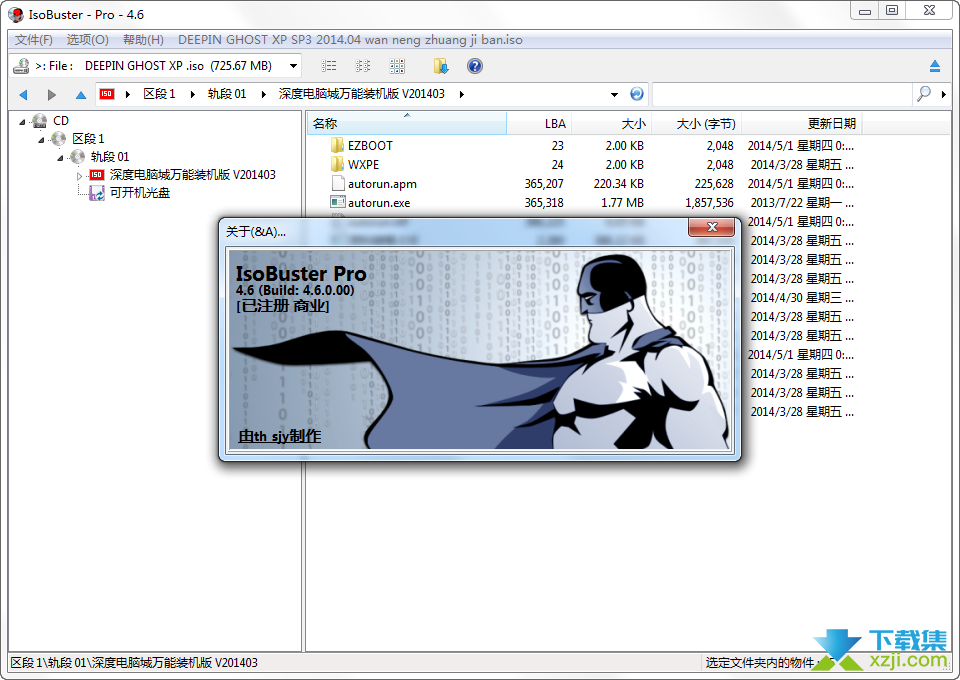Image resolution: width=960 pixels, height=680 pixels.
Task: Expand breadcrumb arrow after 深度电脑城万能装机版 V201403
Action: click(462, 94)
